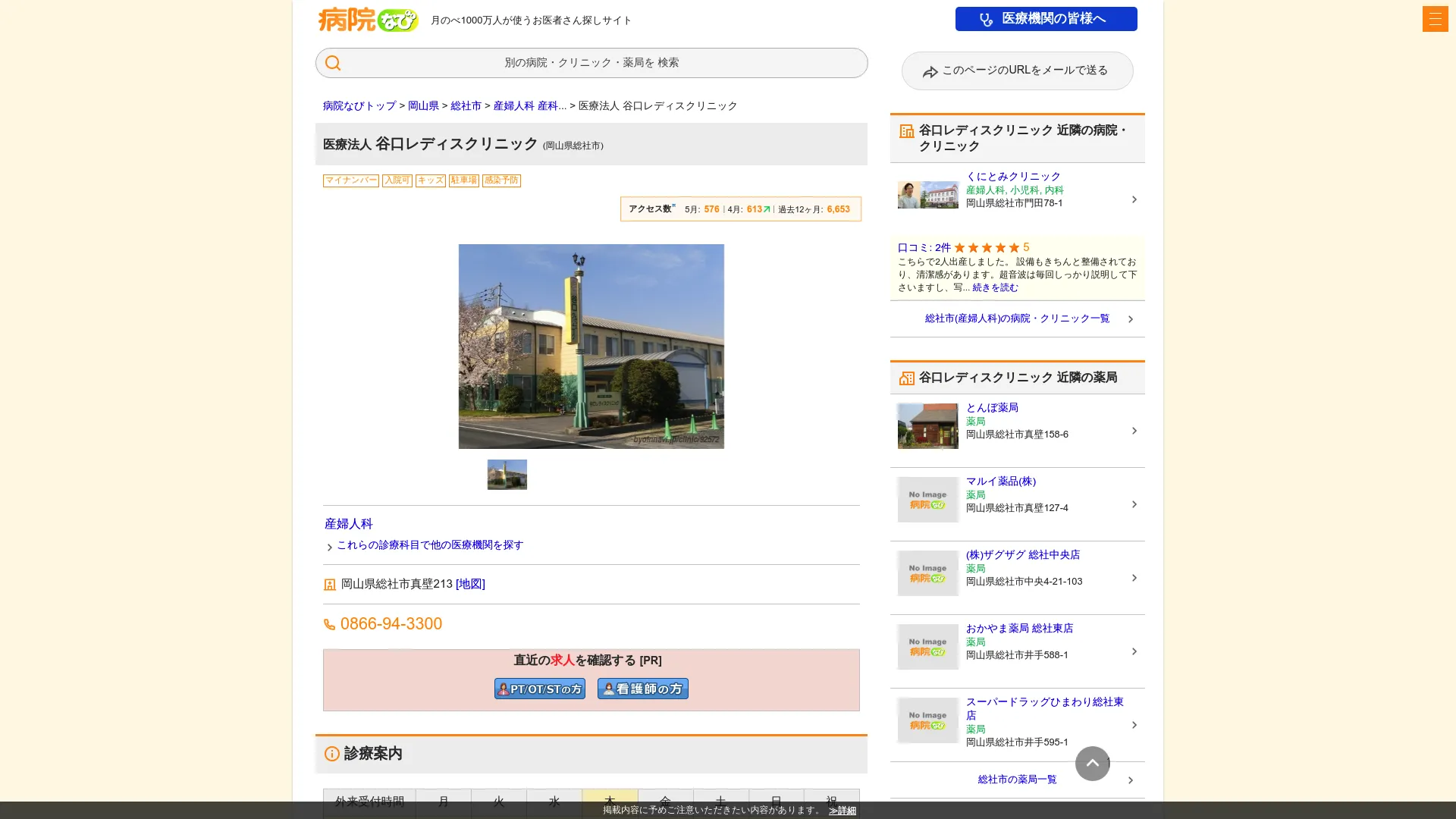This screenshot has width=1456, height=819.
Task: Open the hamburger menu icon
Action: pyautogui.click(x=1435, y=19)
